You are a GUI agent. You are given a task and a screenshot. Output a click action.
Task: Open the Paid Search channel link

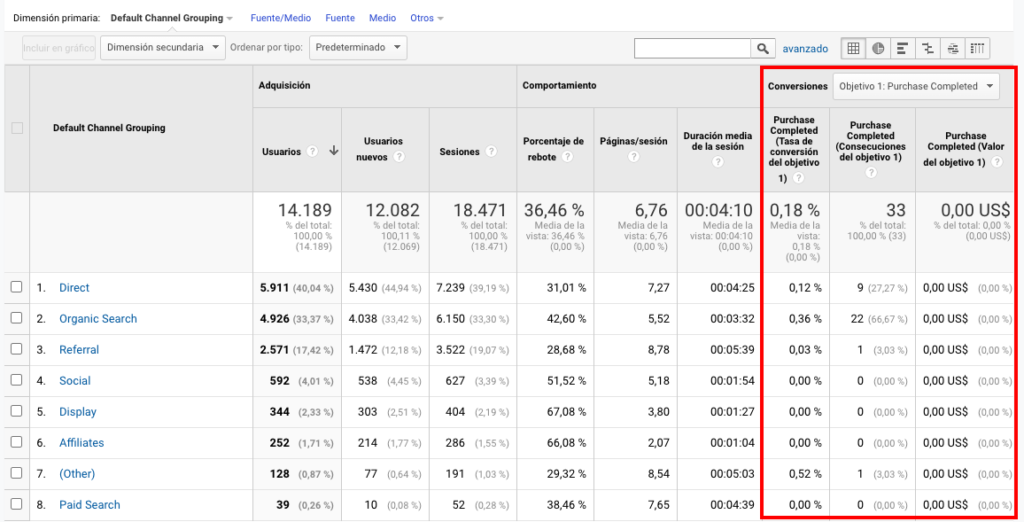tap(89, 505)
